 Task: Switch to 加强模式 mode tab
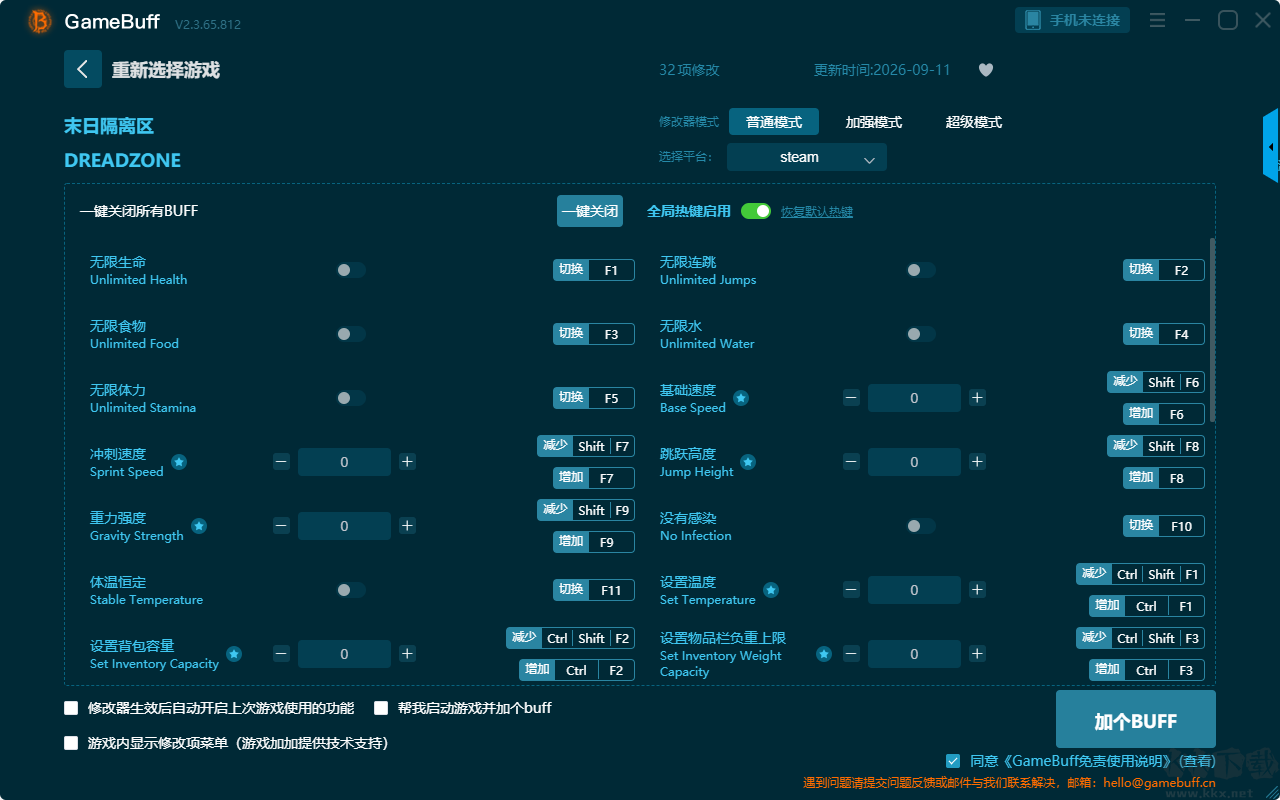(874, 122)
